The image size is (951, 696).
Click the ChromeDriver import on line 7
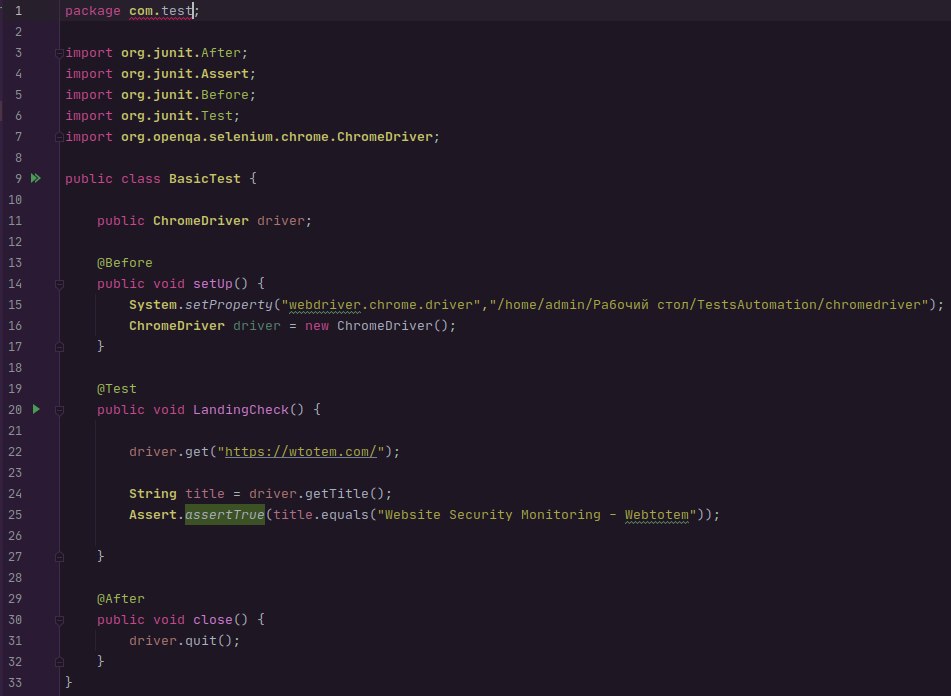252,137
